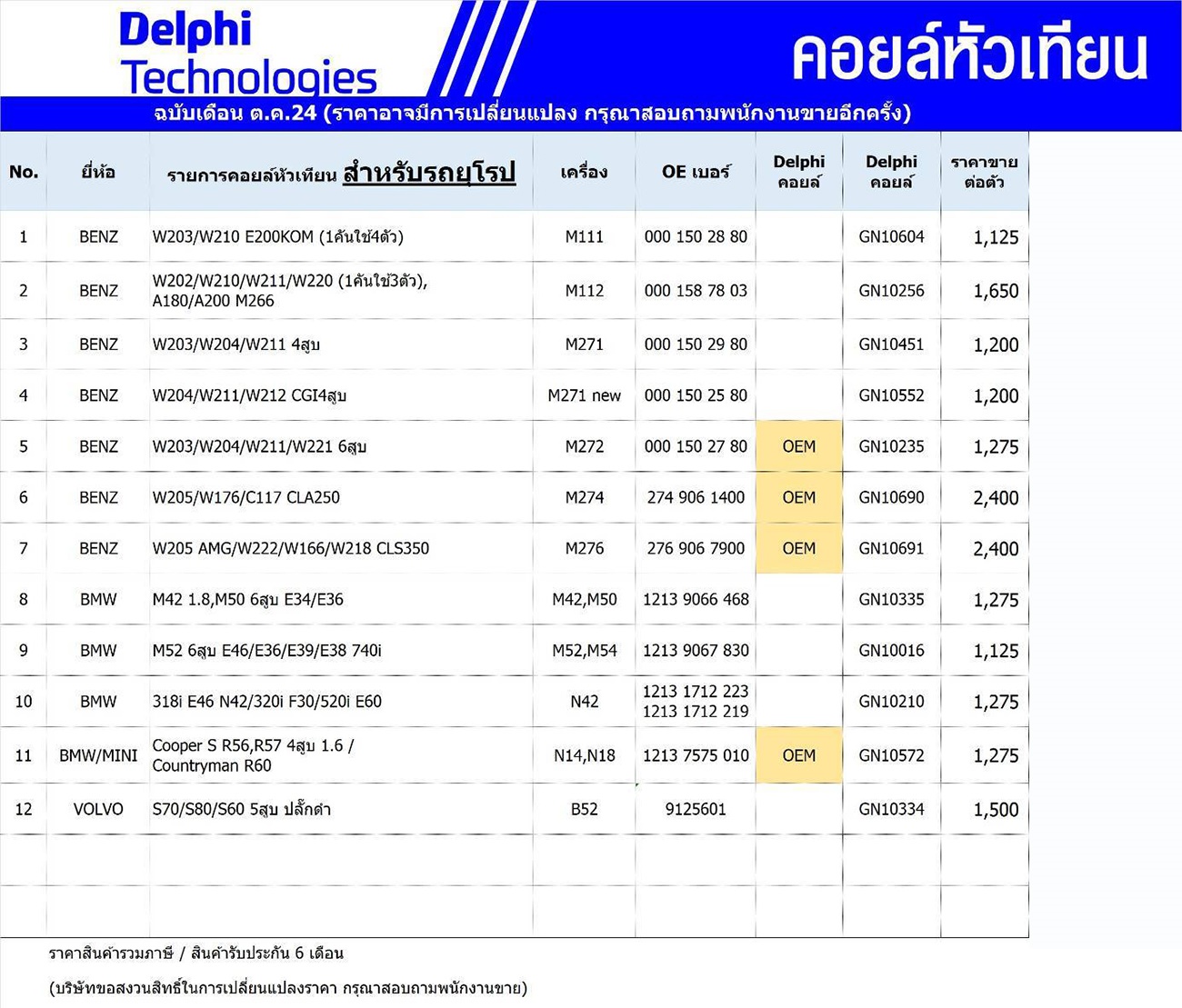Select engine code "M272"

tap(585, 446)
